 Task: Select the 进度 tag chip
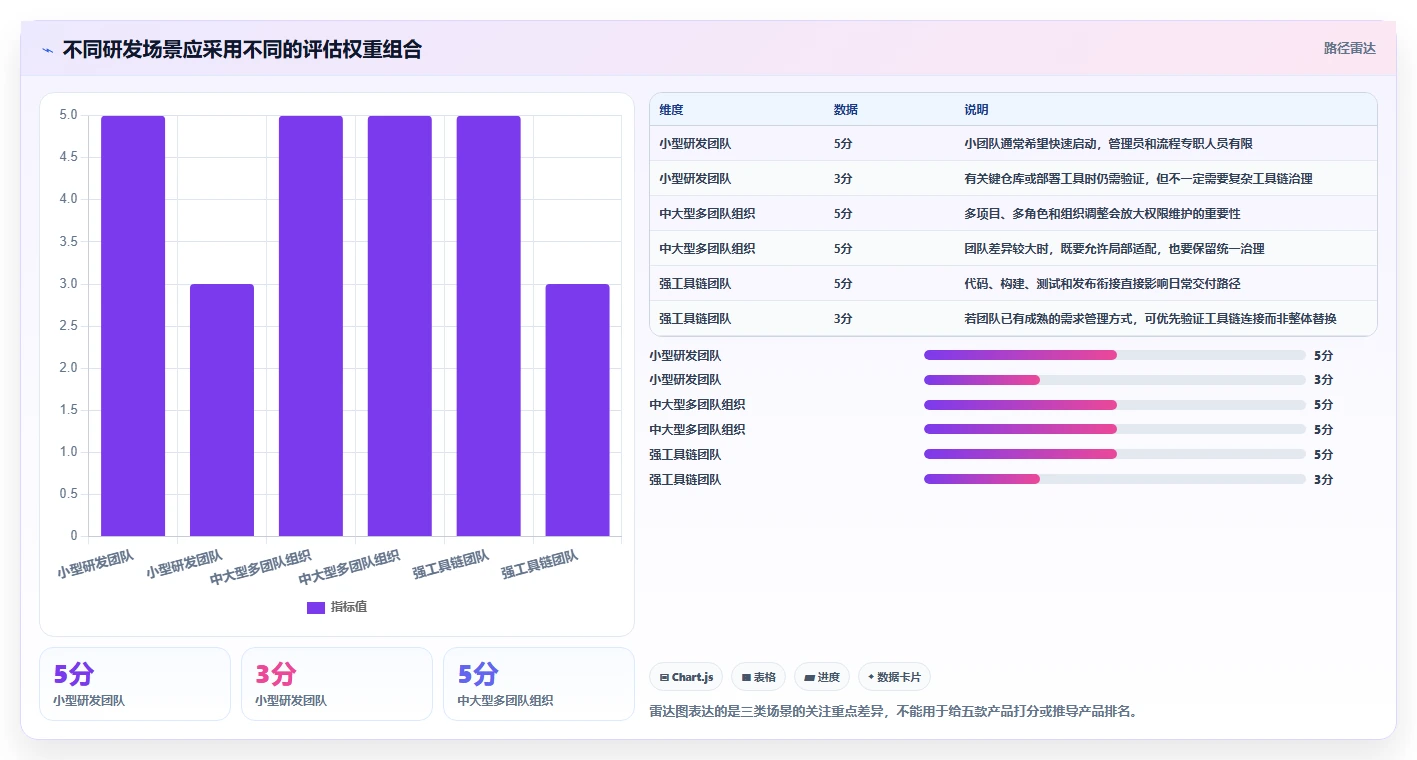pos(822,677)
